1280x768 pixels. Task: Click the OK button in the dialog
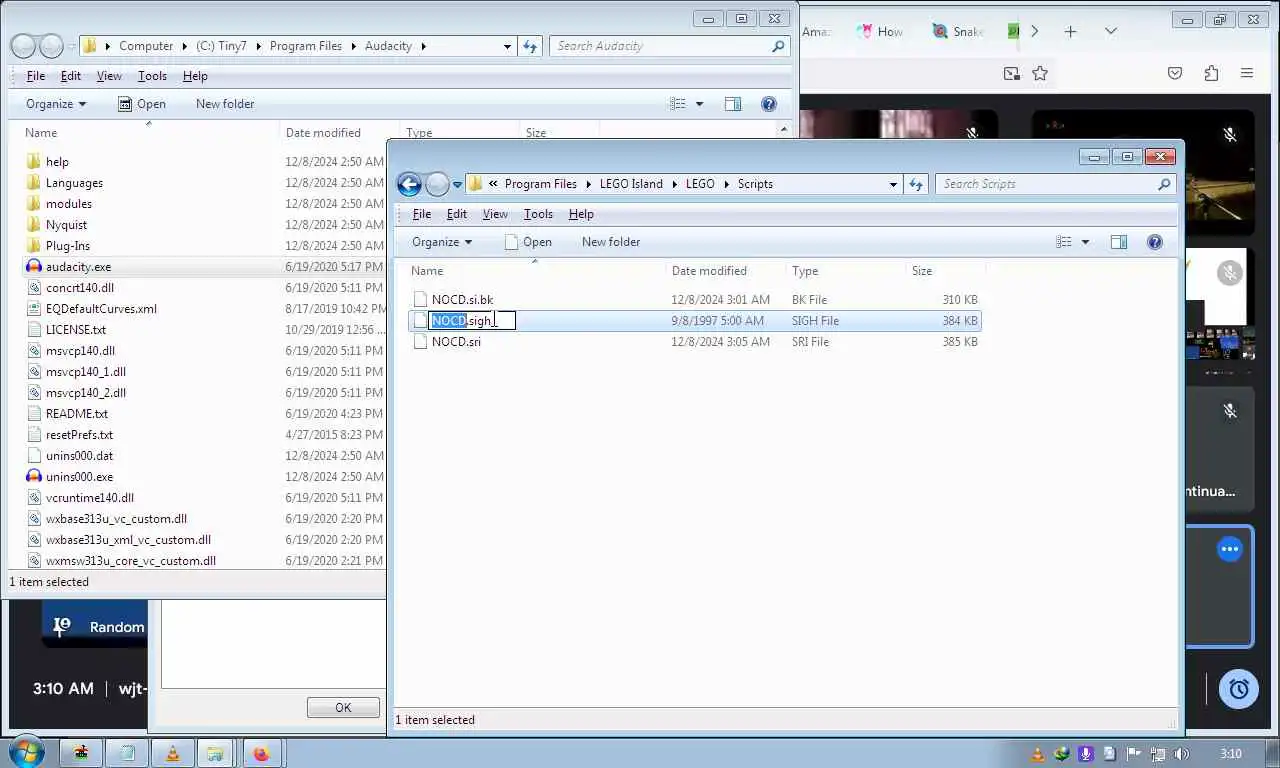click(343, 707)
